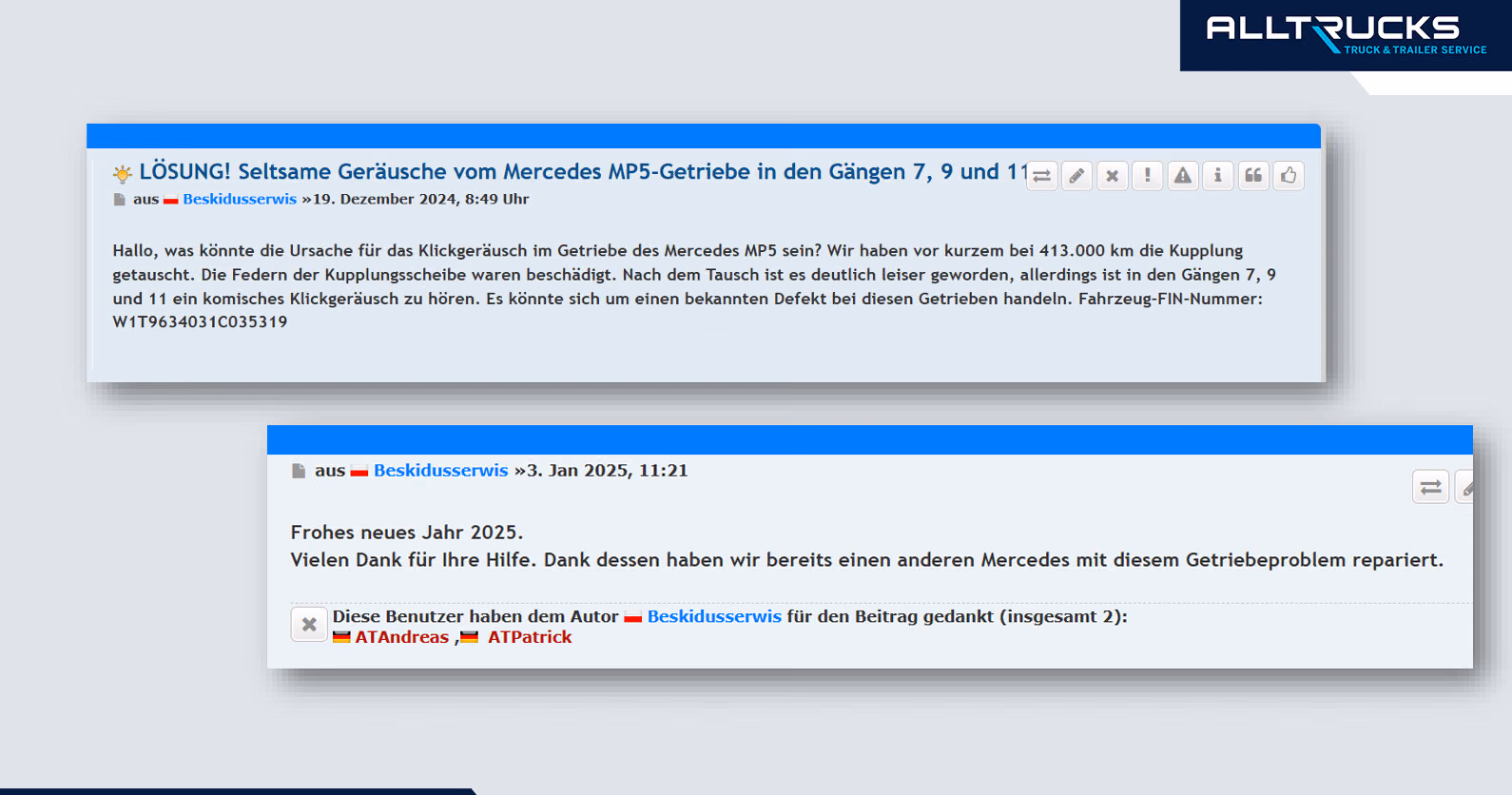Image resolution: width=1512 pixels, height=795 pixels.
Task: Click the information 'i' icon
Action: [x=1218, y=176]
